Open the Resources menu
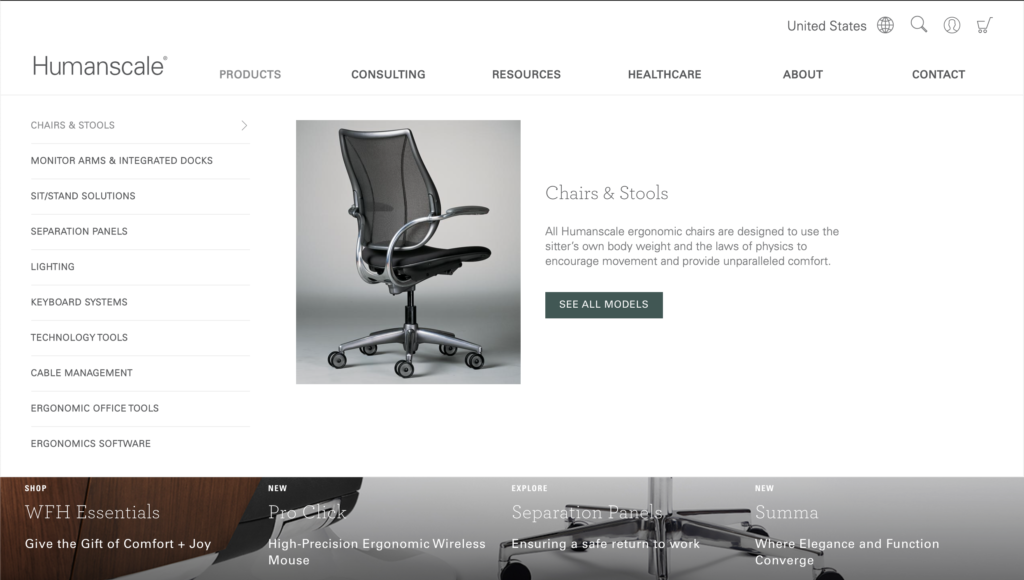The height and width of the screenshot is (580, 1024). coord(526,74)
